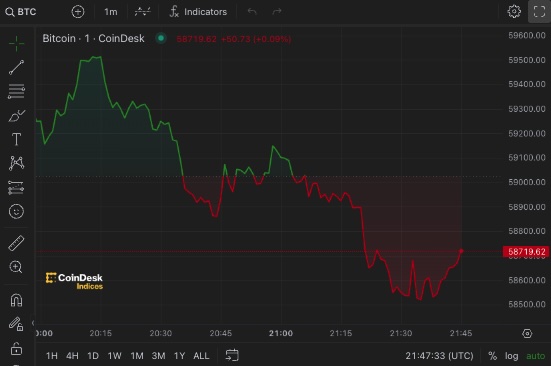Change the chart style type
The image size is (551, 366).
pos(143,12)
